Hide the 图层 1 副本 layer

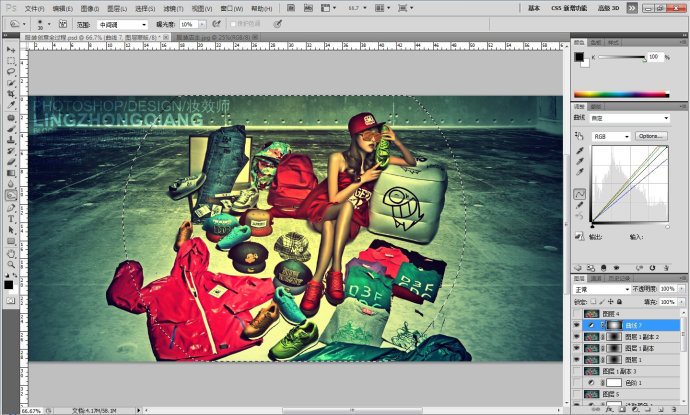[576, 348]
